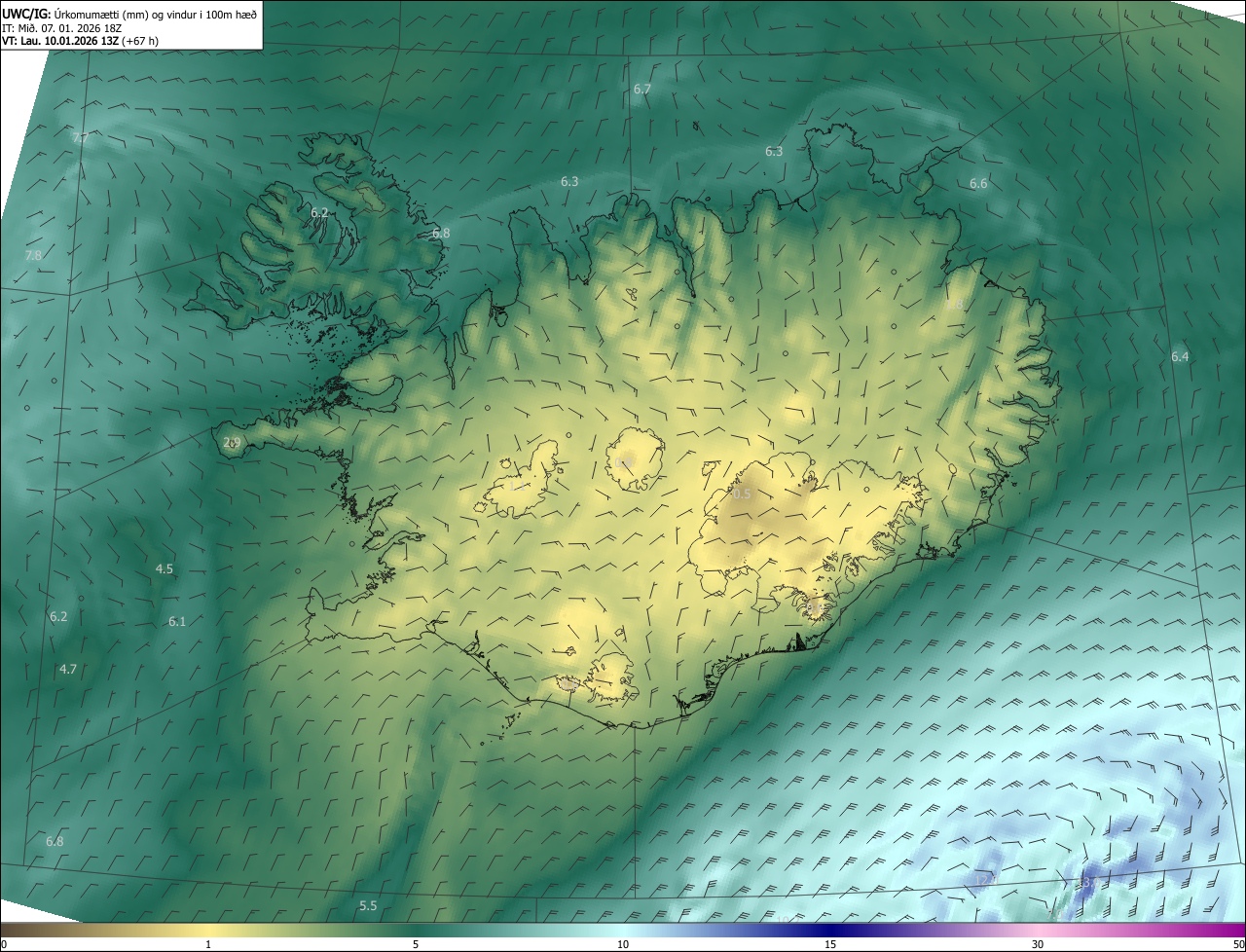Click the 0.5 label on the large glacier
The width and height of the screenshot is (1246, 952).
tap(742, 494)
